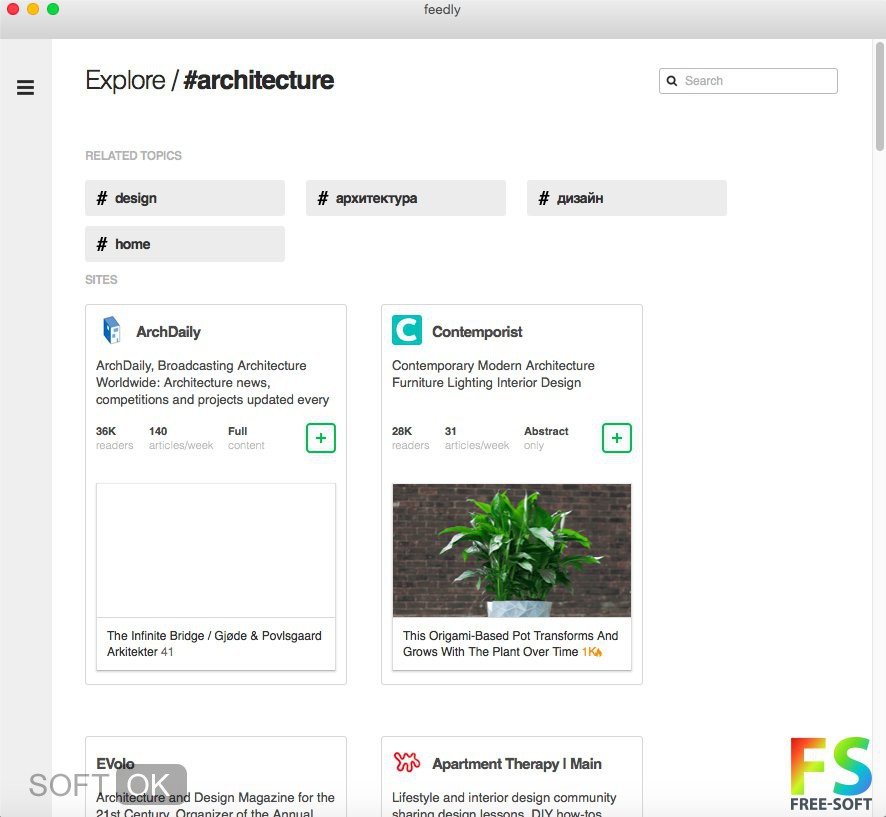Open the ArchDaily site title
This screenshot has height=817, width=886.
(x=168, y=332)
